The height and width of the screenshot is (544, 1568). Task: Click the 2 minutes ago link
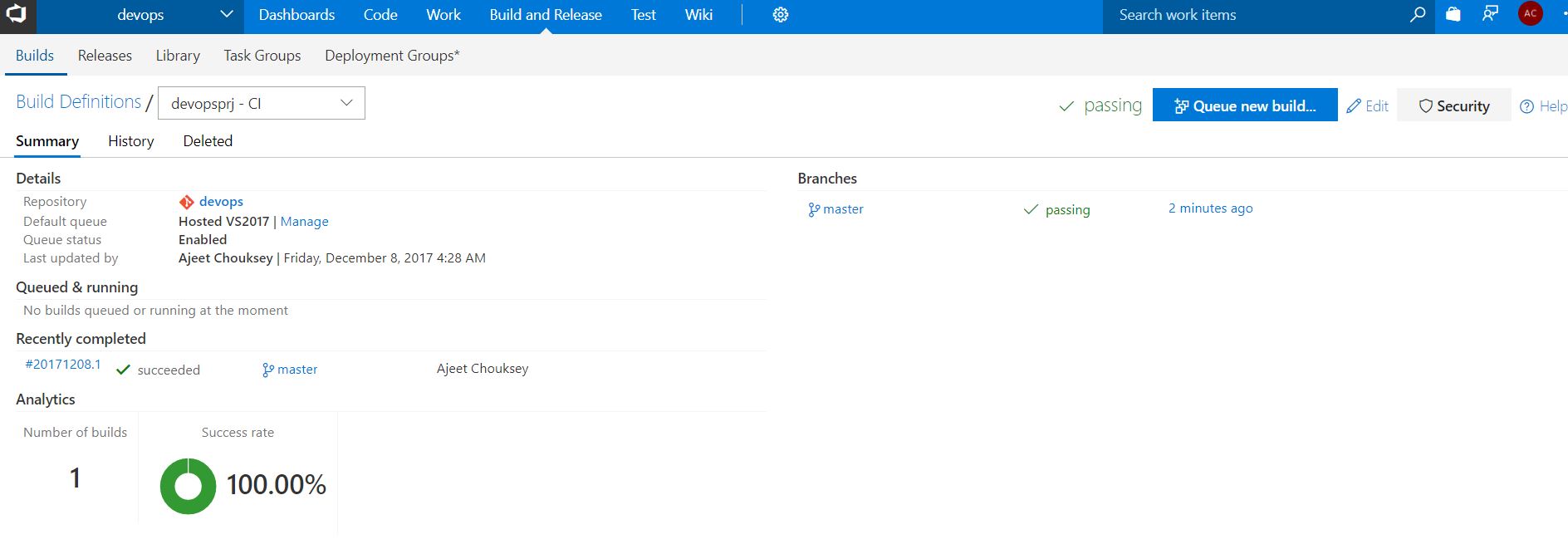pyautogui.click(x=1211, y=208)
